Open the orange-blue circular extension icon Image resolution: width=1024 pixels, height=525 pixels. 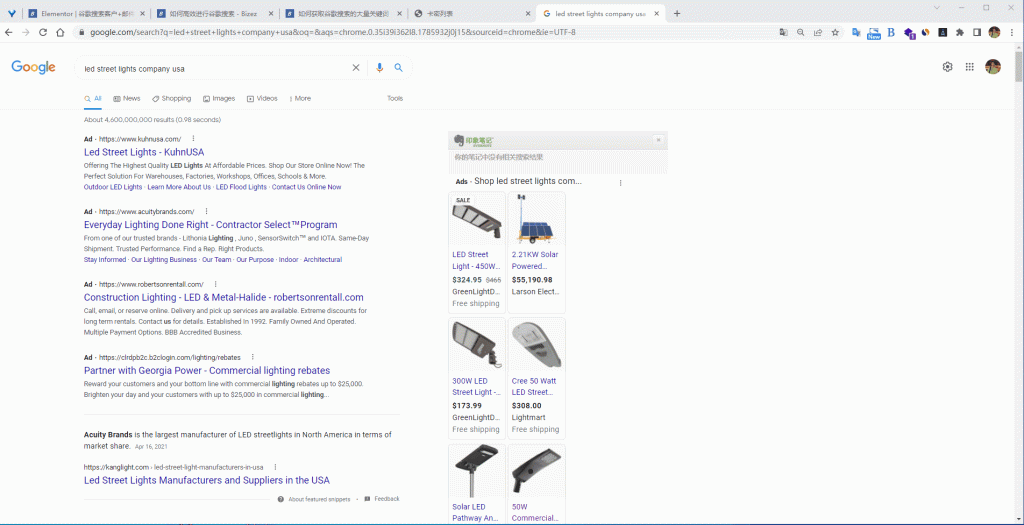coord(925,32)
